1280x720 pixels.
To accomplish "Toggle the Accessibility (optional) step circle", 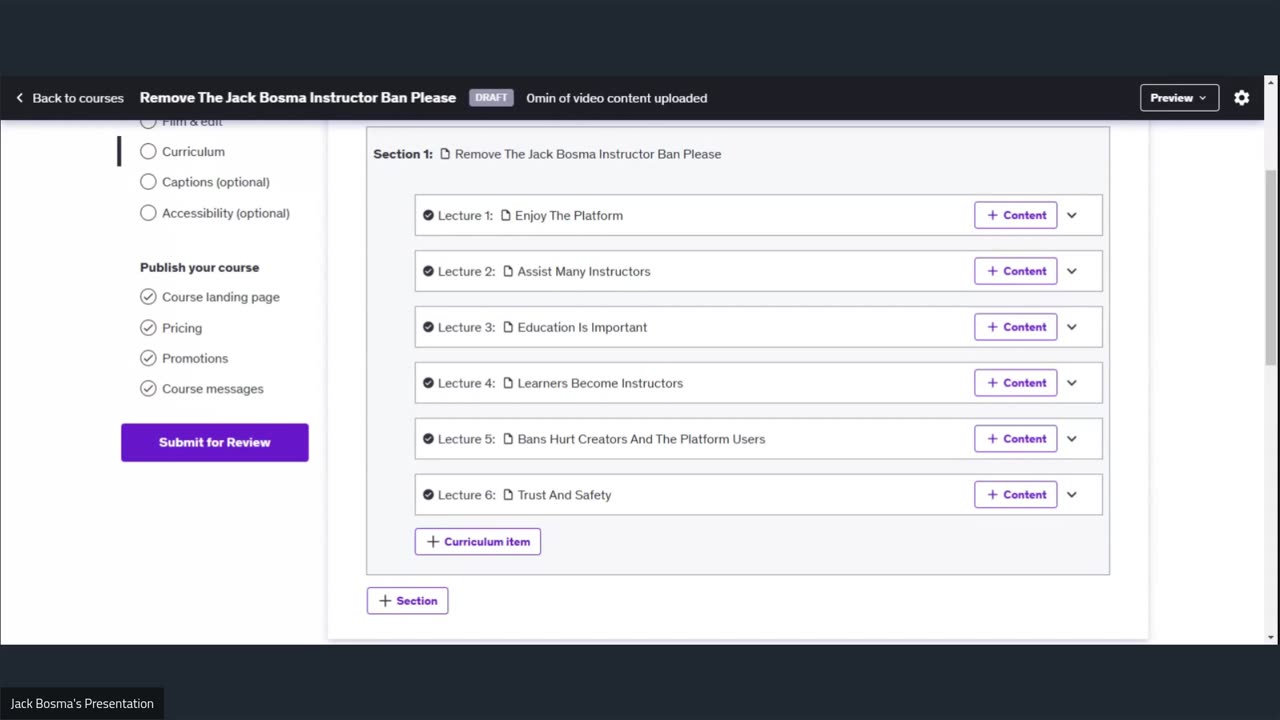I will [148, 213].
